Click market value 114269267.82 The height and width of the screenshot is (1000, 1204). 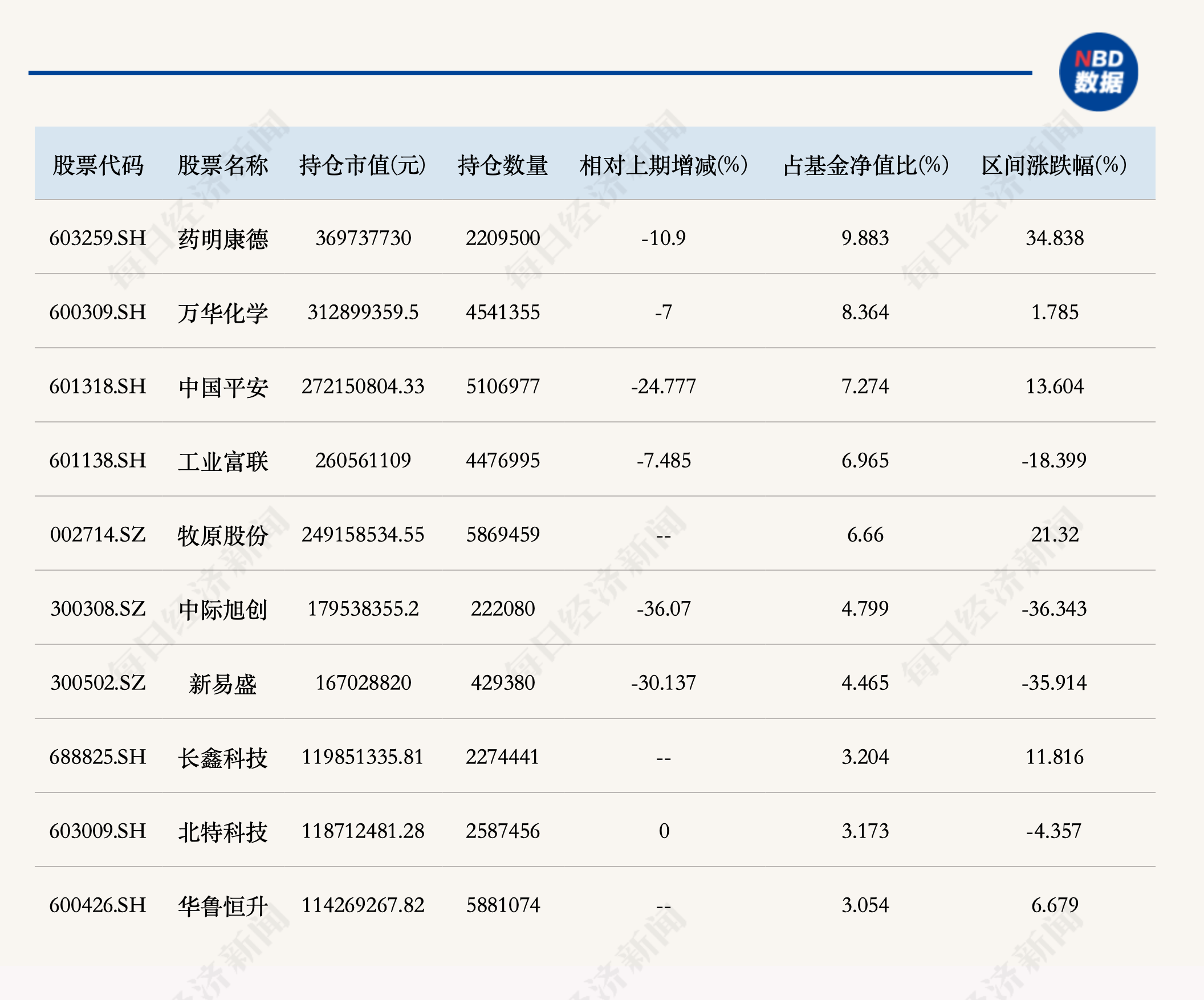pos(363,905)
